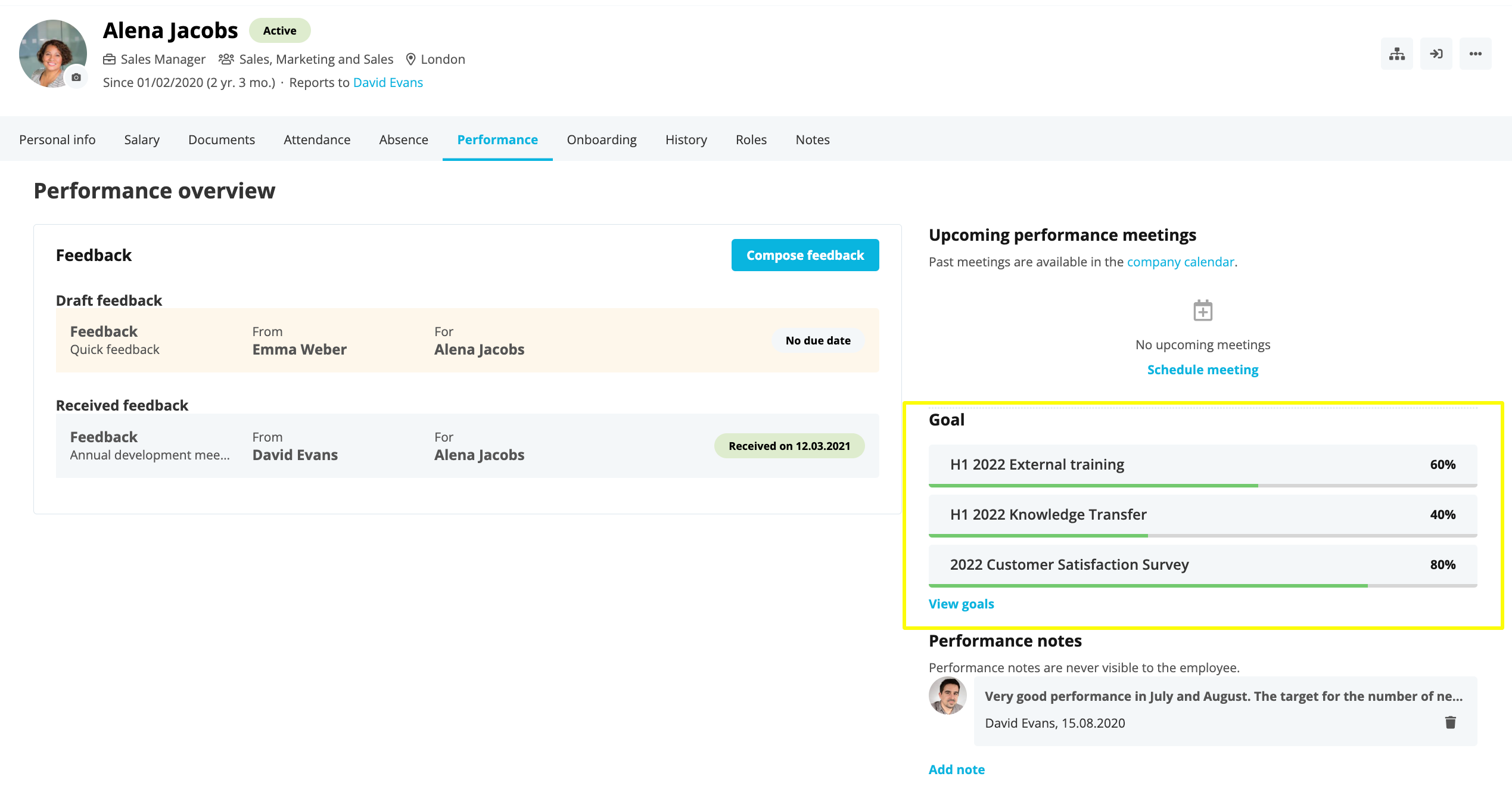Open the org chart icon button
The width and height of the screenshot is (1512, 795).
point(1396,54)
